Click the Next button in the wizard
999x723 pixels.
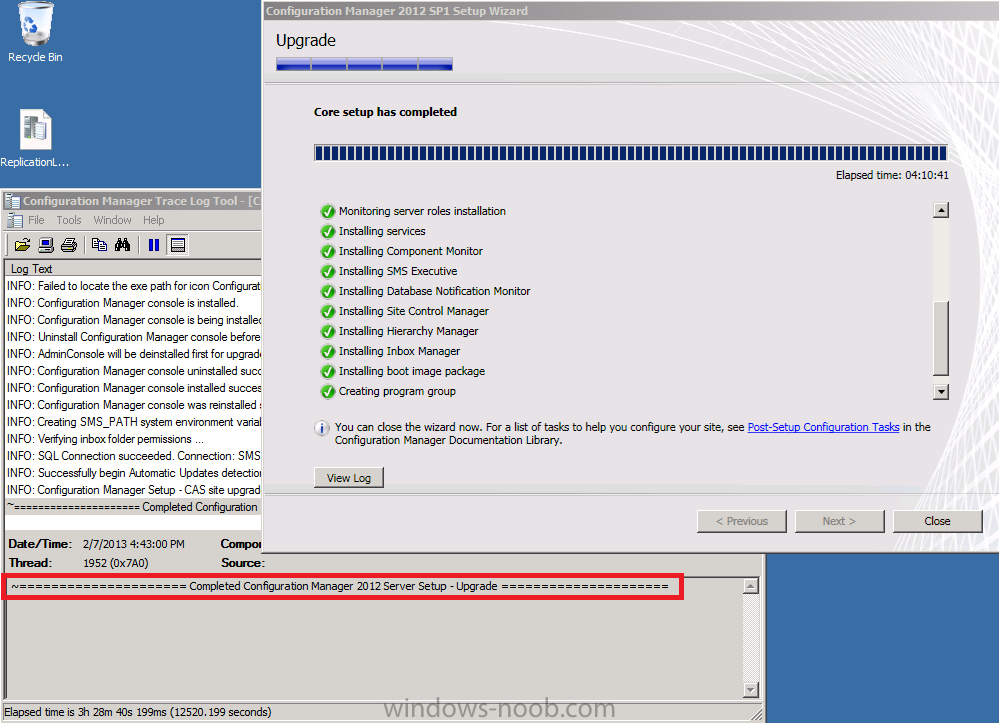coord(840,521)
